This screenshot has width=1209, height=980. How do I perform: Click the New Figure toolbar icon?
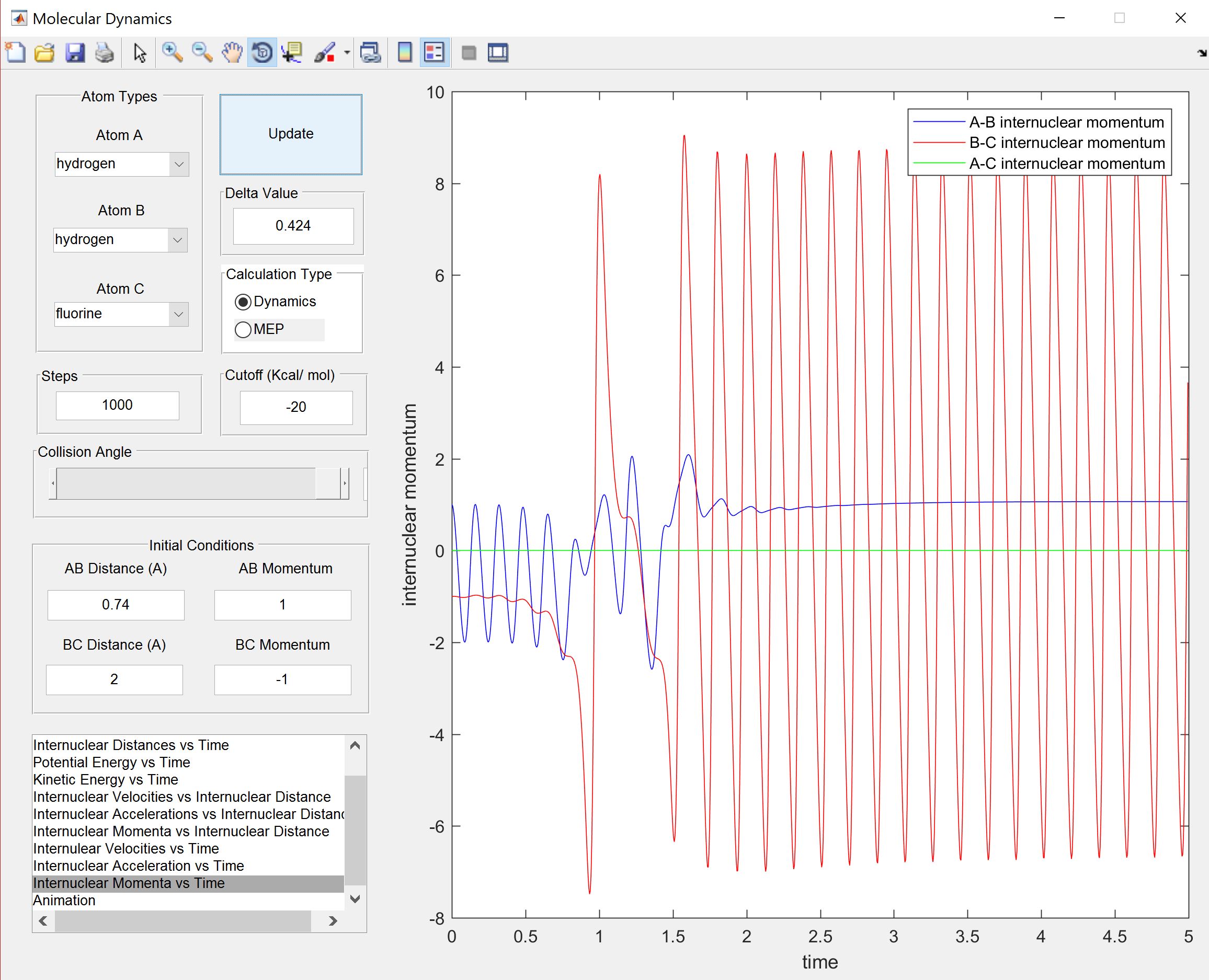click(x=15, y=53)
